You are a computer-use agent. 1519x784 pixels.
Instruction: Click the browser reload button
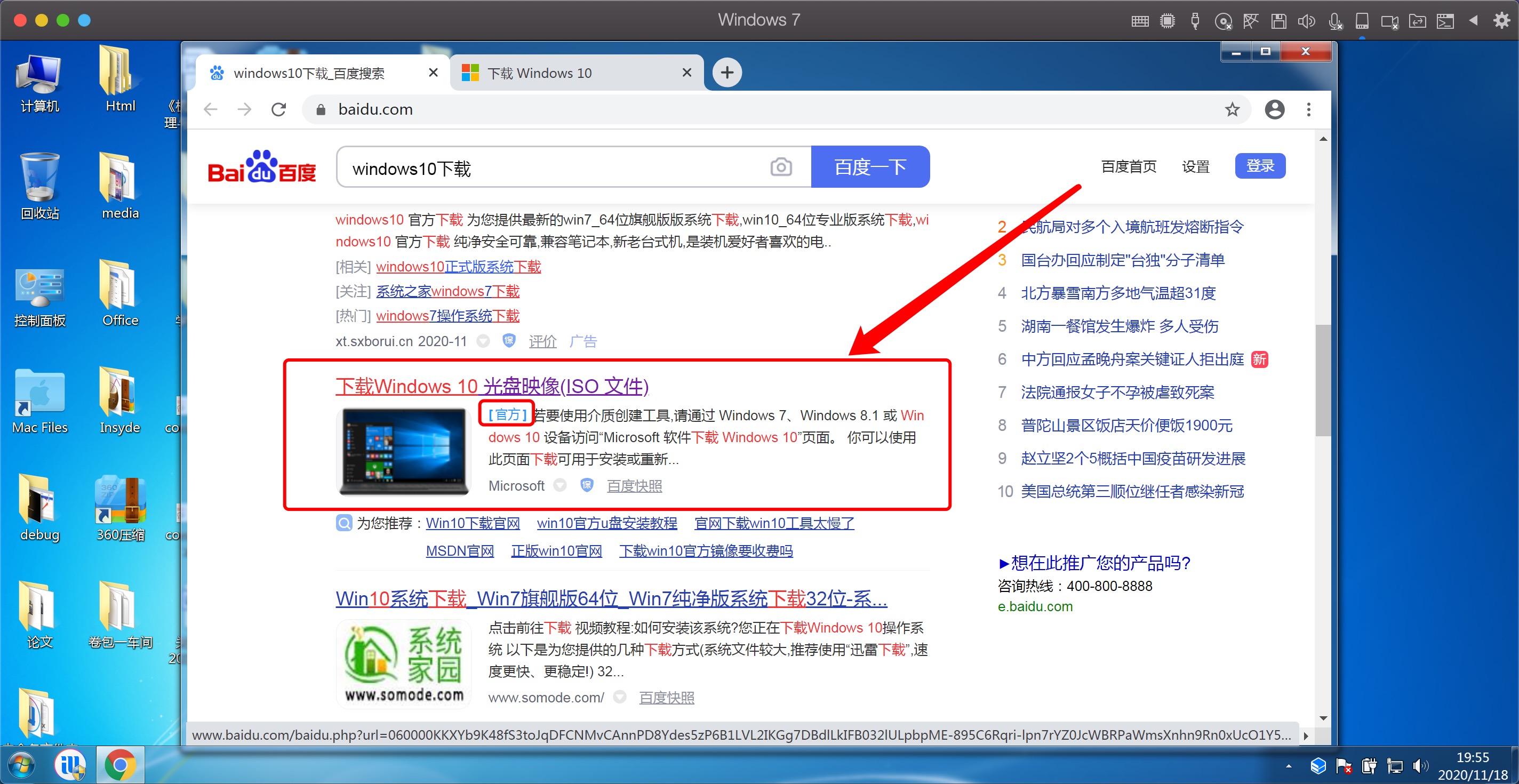pyautogui.click(x=279, y=110)
